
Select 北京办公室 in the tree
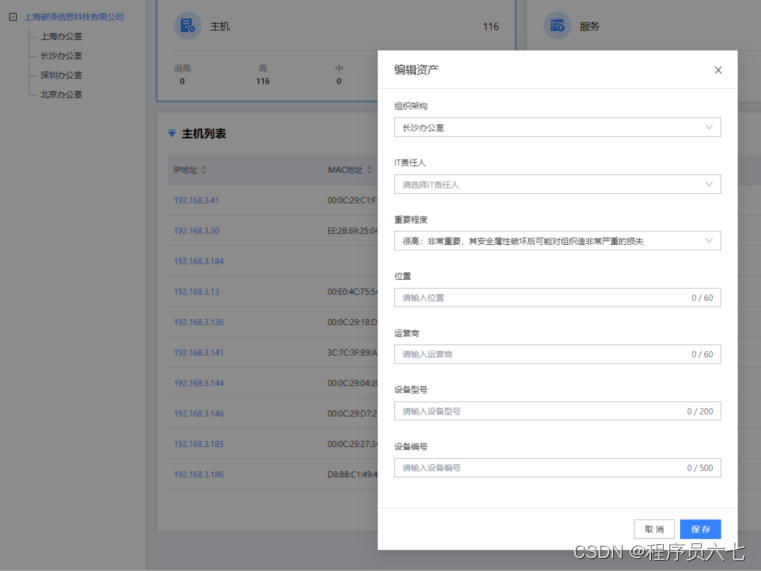tap(61, 95)
